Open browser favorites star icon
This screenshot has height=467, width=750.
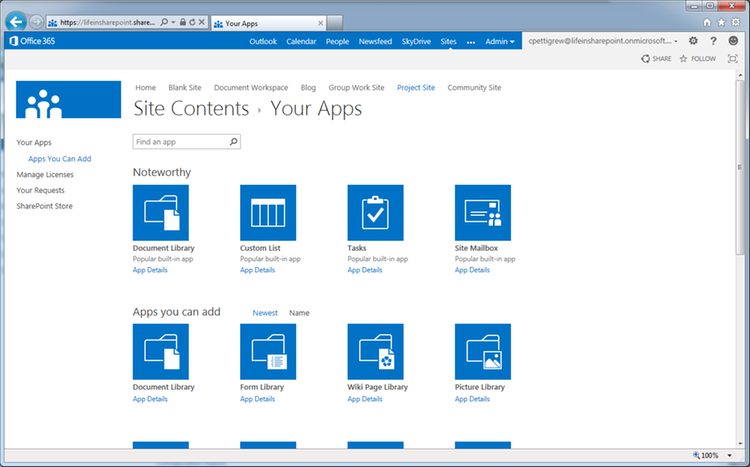[721, 22]
